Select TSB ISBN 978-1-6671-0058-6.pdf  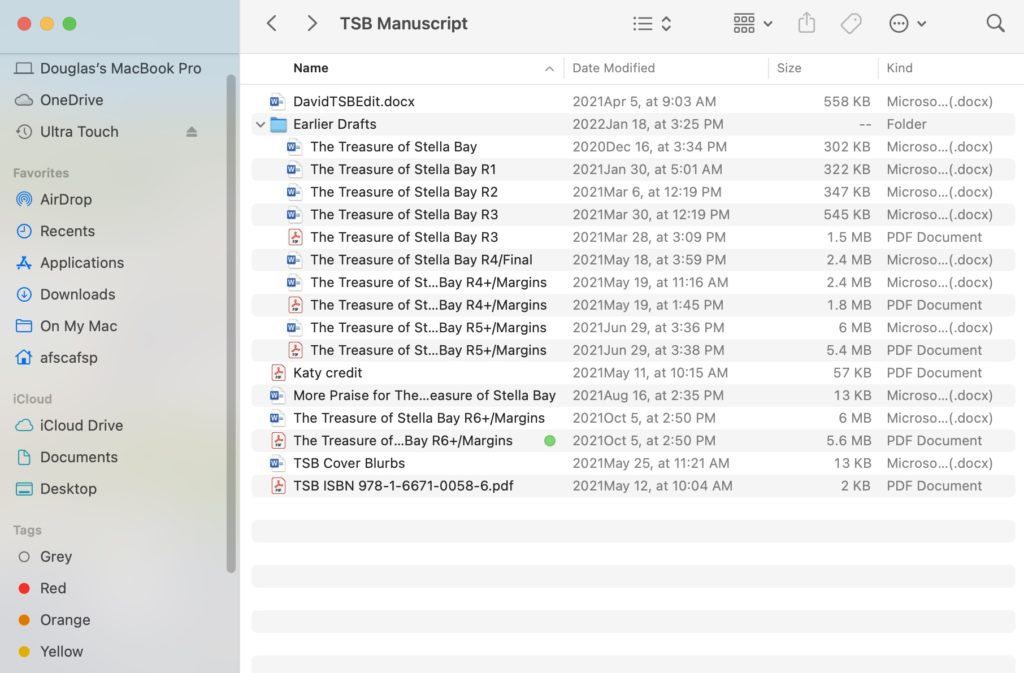tap(633, 486)
